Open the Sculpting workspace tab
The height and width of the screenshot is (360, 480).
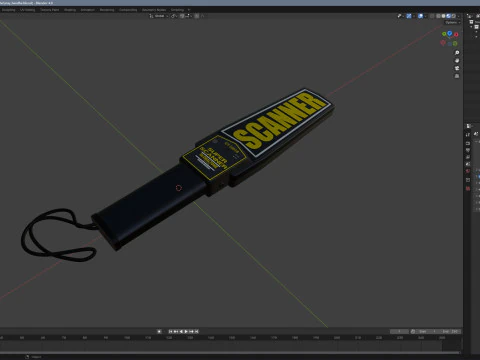(x=8, y=10)
